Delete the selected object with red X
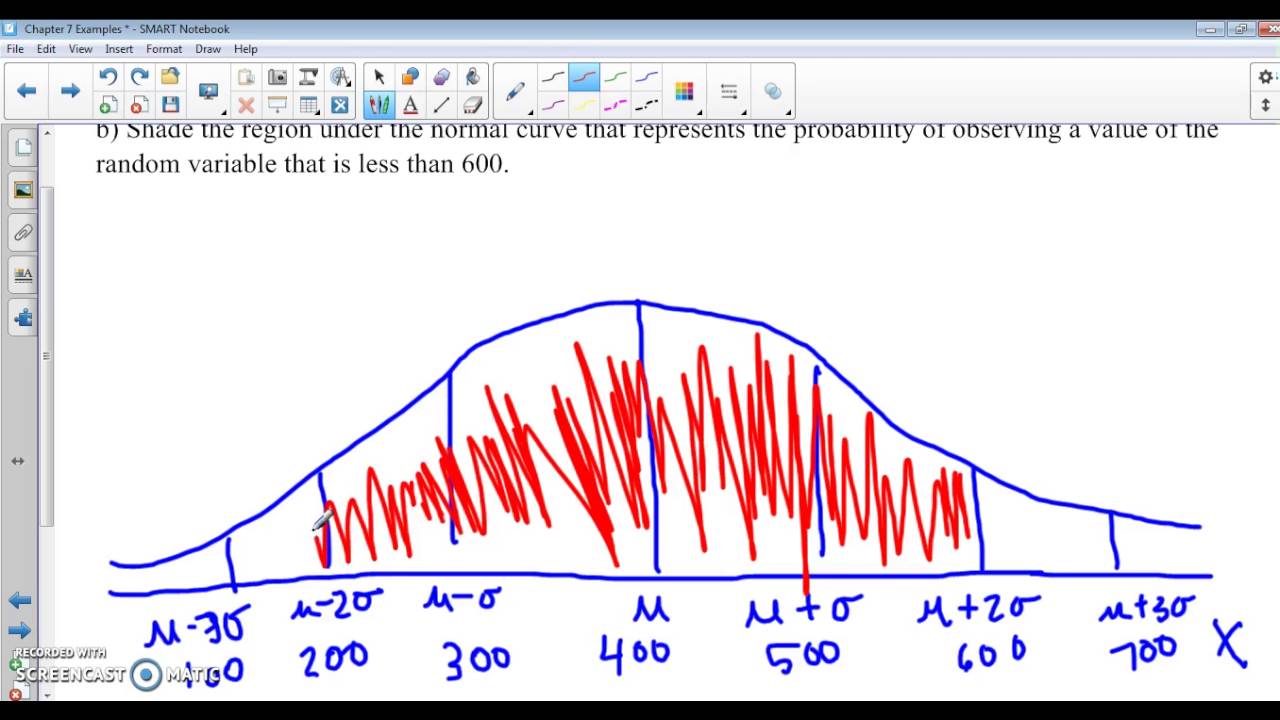Viewport: 1280px width, 720px height. pyautogui.click(x=246, y=105)
